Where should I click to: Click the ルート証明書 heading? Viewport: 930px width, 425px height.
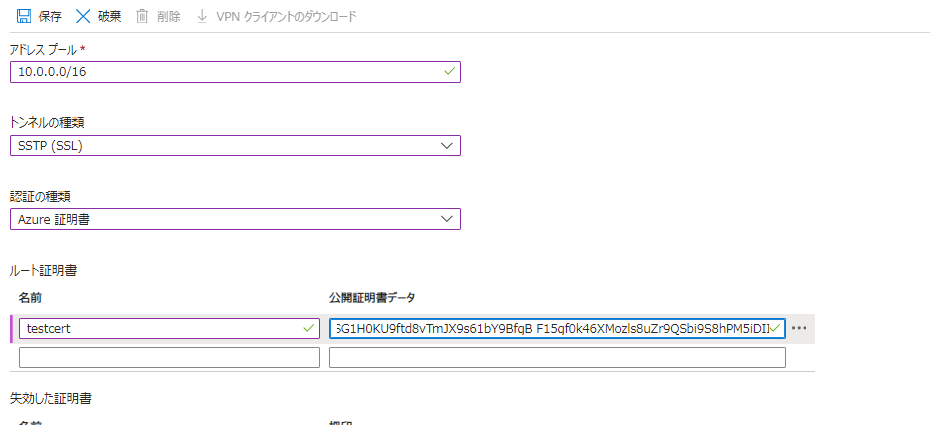coord(44,271)
